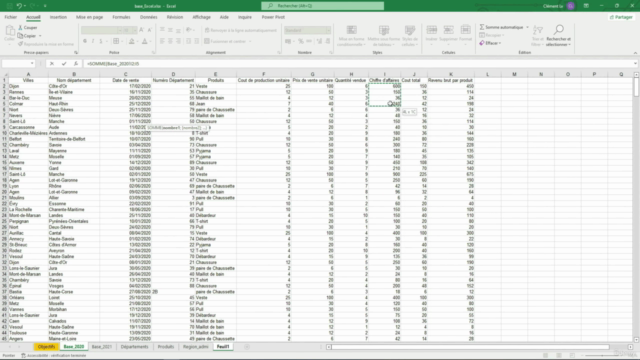This screenshot has height=360, width=640.
Task: Open the Region_admi sheet tab
Action: click(x=196, y=347)
